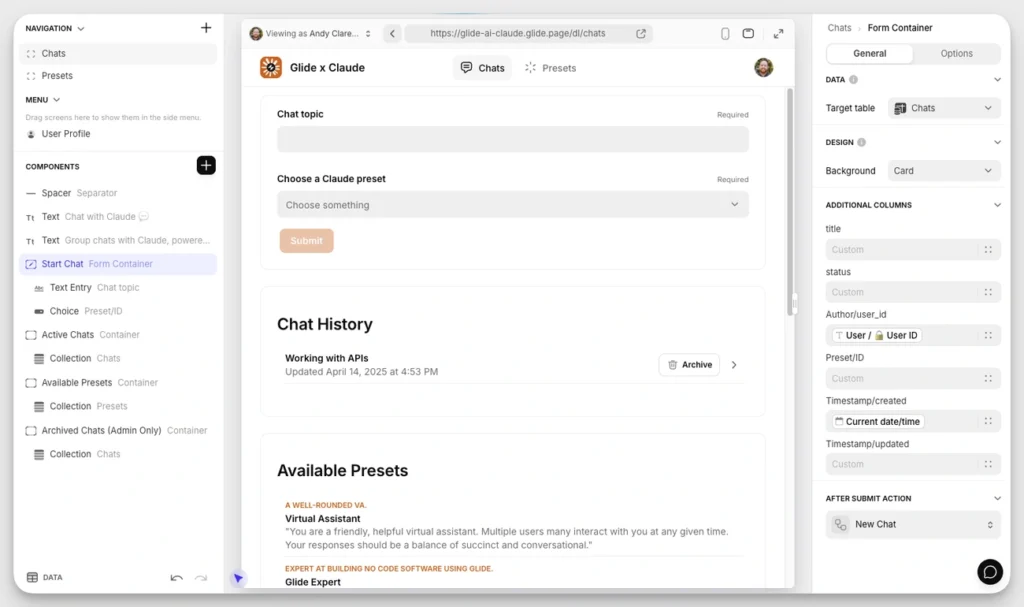The image size is (1024, 607).
Task: Open the Target table Chats dropdown
Action: click(944, 108)
